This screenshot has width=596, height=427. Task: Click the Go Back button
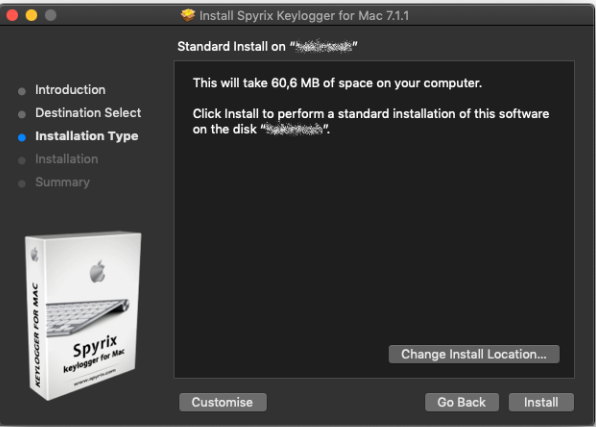[x=461, y=402]
